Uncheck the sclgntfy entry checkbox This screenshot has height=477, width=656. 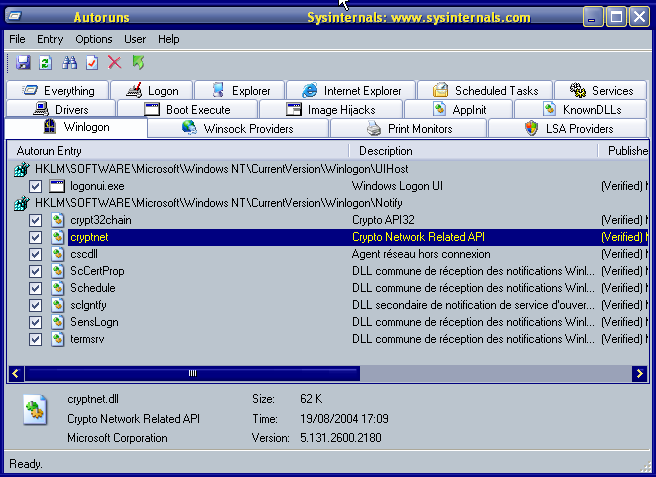pyautogui.click(x=36, y=305)
